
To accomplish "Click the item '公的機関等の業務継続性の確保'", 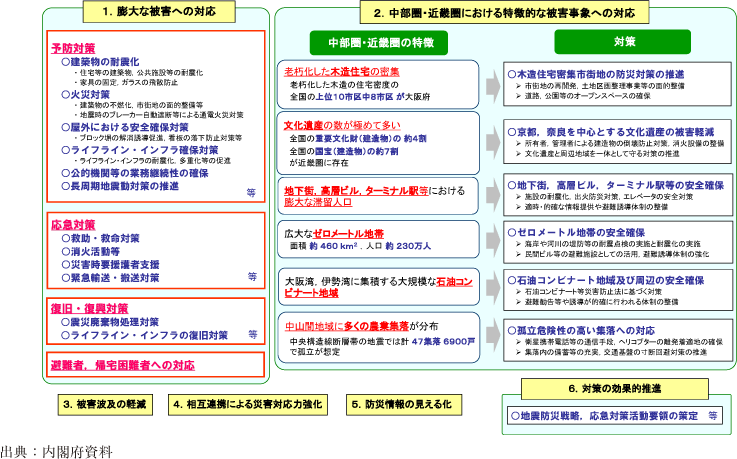I will 135,173.
